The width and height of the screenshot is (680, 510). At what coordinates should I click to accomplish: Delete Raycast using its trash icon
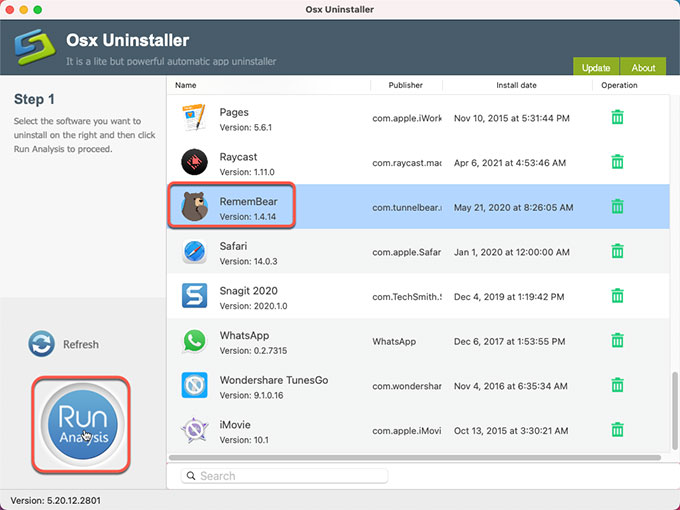[x=617, y=162]
